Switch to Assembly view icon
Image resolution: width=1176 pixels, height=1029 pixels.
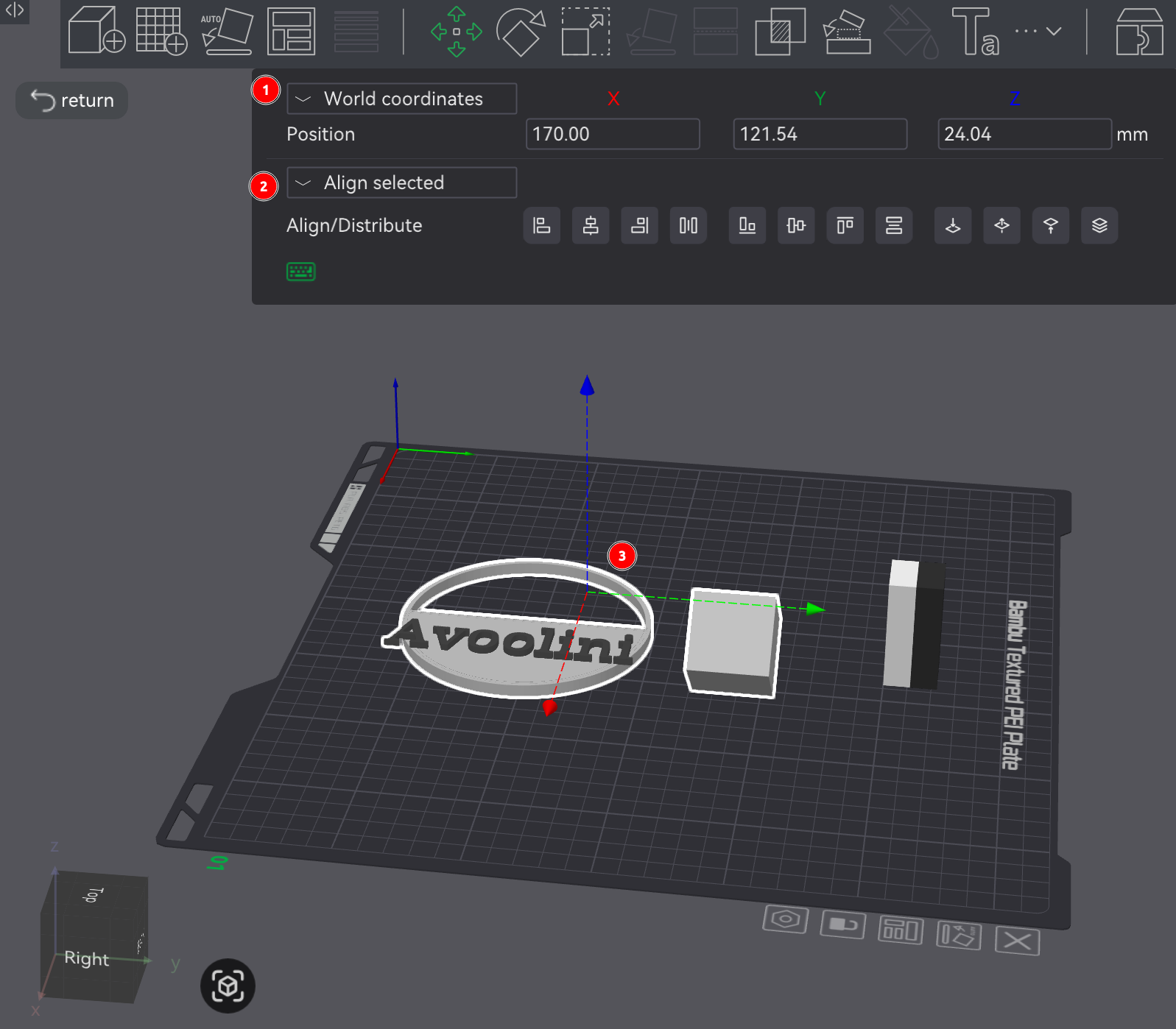tap(1139, 31)
